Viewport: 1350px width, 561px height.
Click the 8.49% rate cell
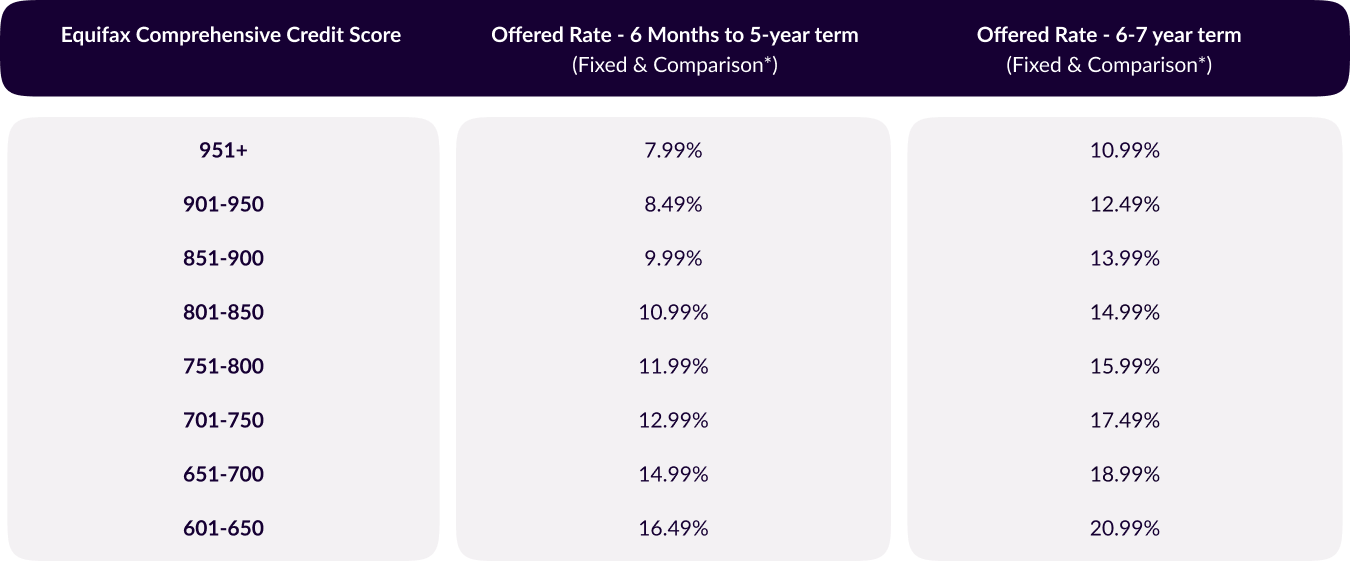click(673, 205)
